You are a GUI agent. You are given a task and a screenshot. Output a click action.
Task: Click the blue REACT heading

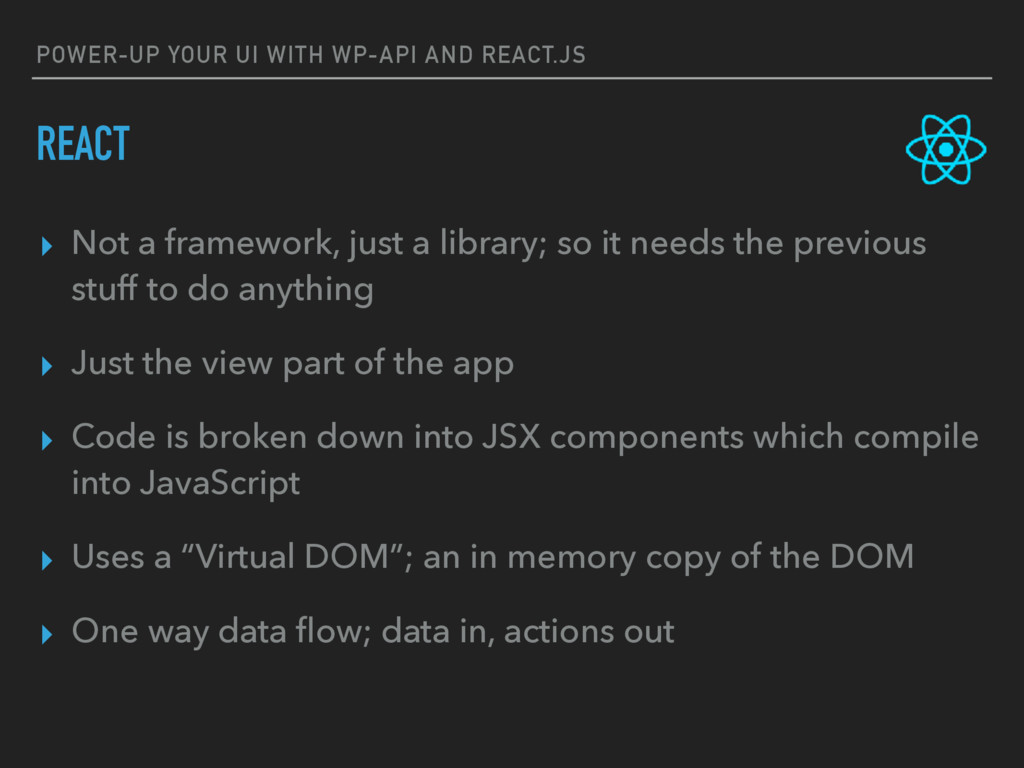tap(84, 144)
